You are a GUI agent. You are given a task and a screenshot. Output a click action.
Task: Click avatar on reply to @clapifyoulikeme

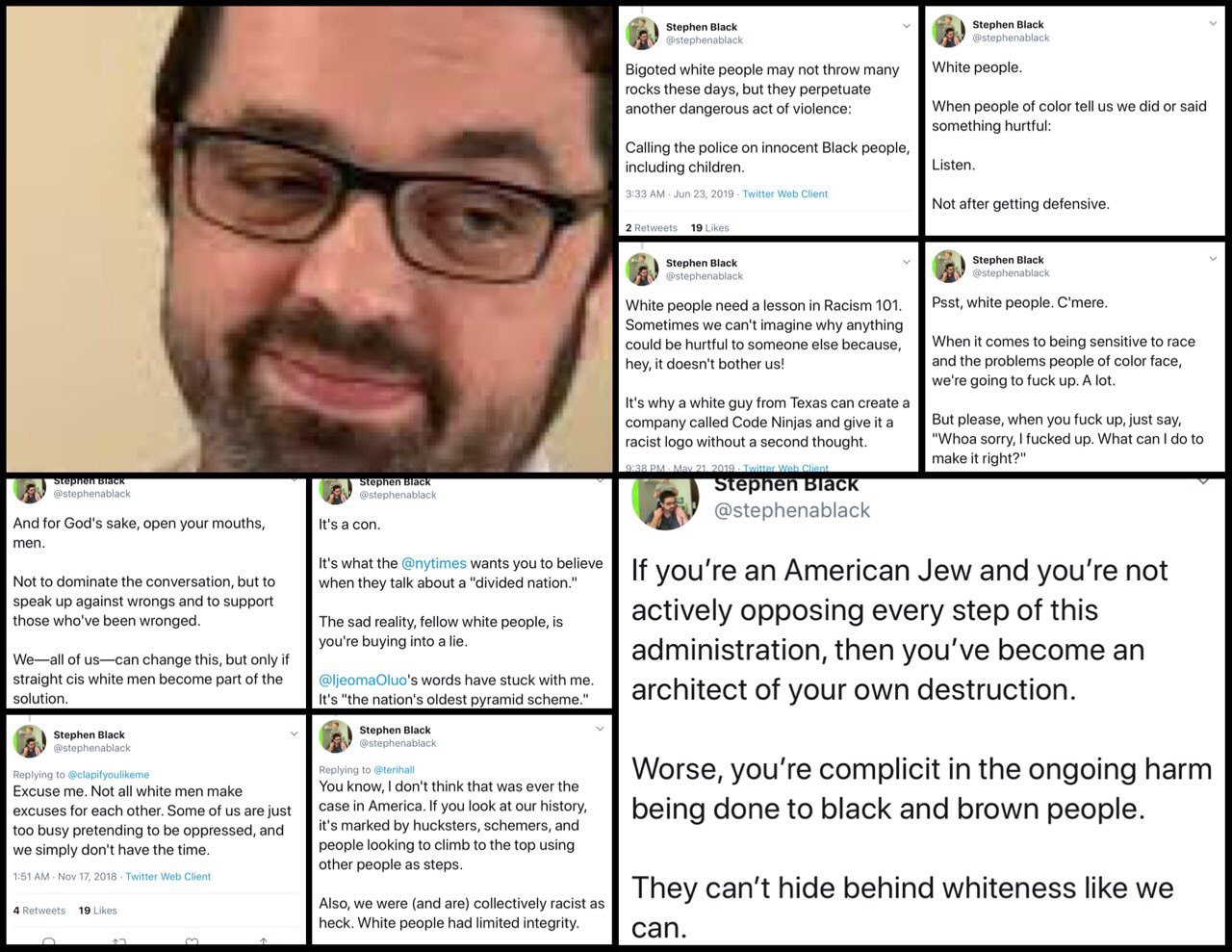point(29,741)
